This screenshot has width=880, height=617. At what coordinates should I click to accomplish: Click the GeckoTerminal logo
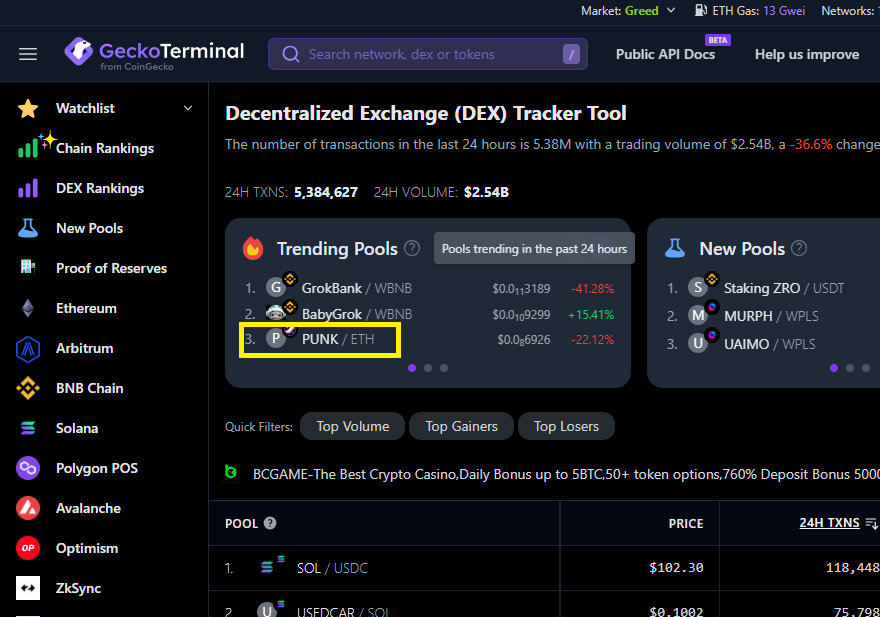coord(154,54)
